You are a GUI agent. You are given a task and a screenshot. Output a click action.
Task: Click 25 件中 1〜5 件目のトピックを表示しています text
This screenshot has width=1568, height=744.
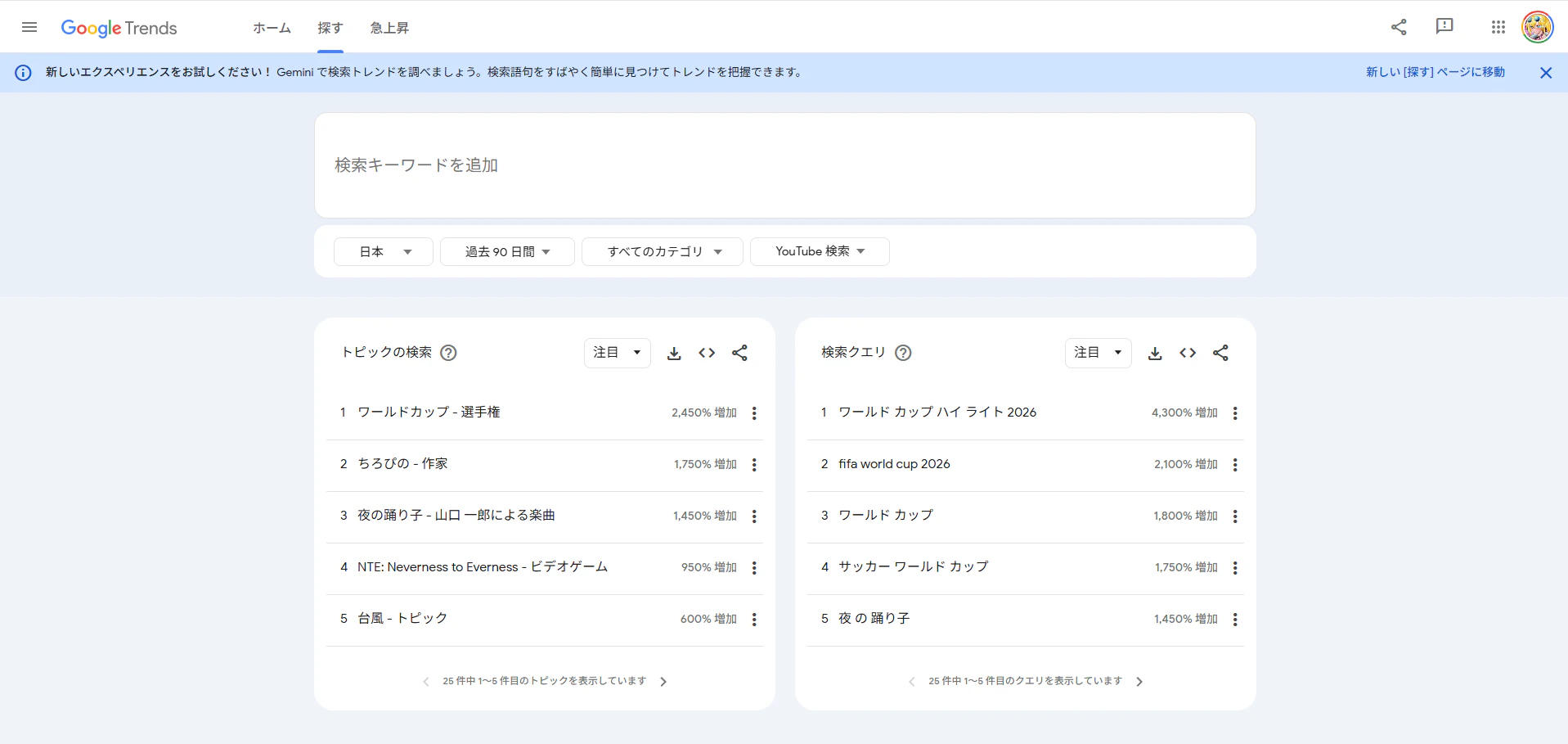point(545,681)
